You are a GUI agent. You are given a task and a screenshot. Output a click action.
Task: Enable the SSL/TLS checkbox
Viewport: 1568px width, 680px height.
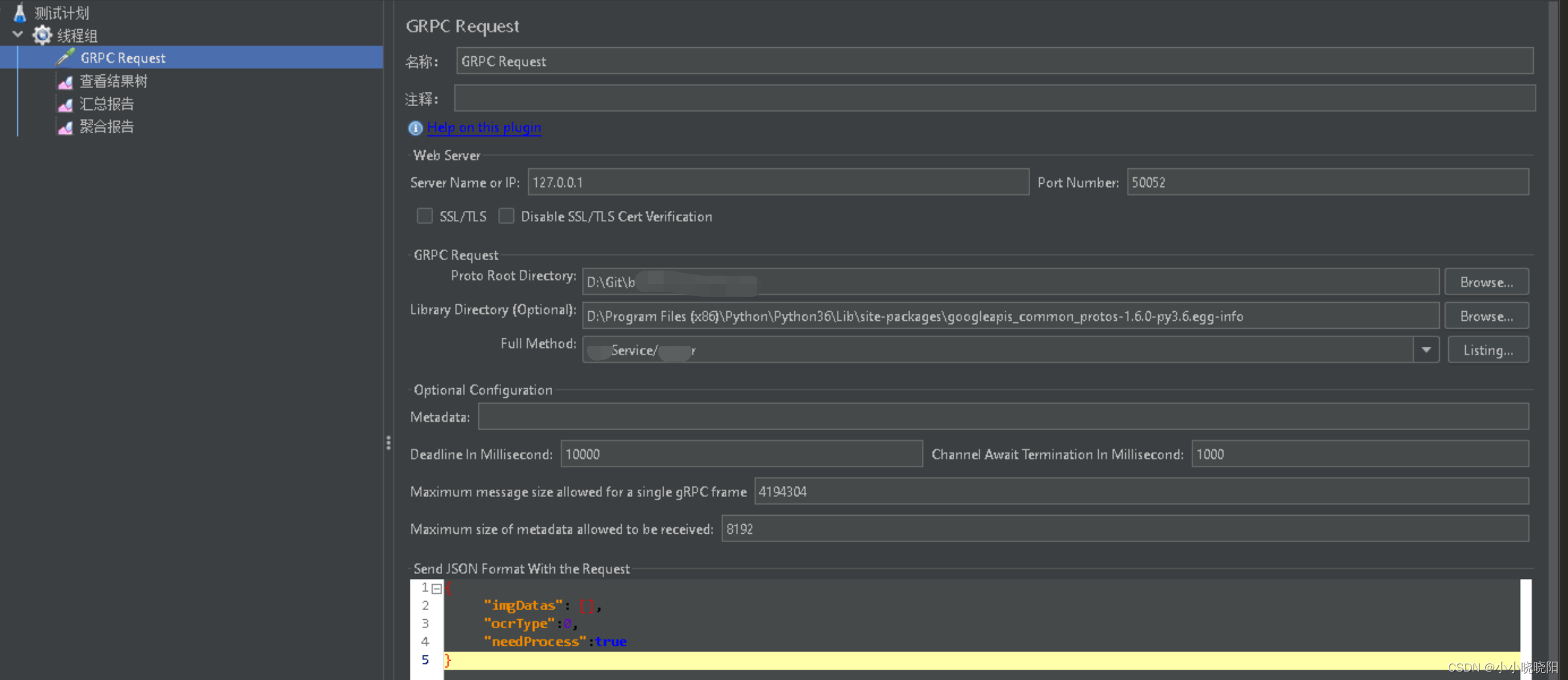click(x=424, y=216)
